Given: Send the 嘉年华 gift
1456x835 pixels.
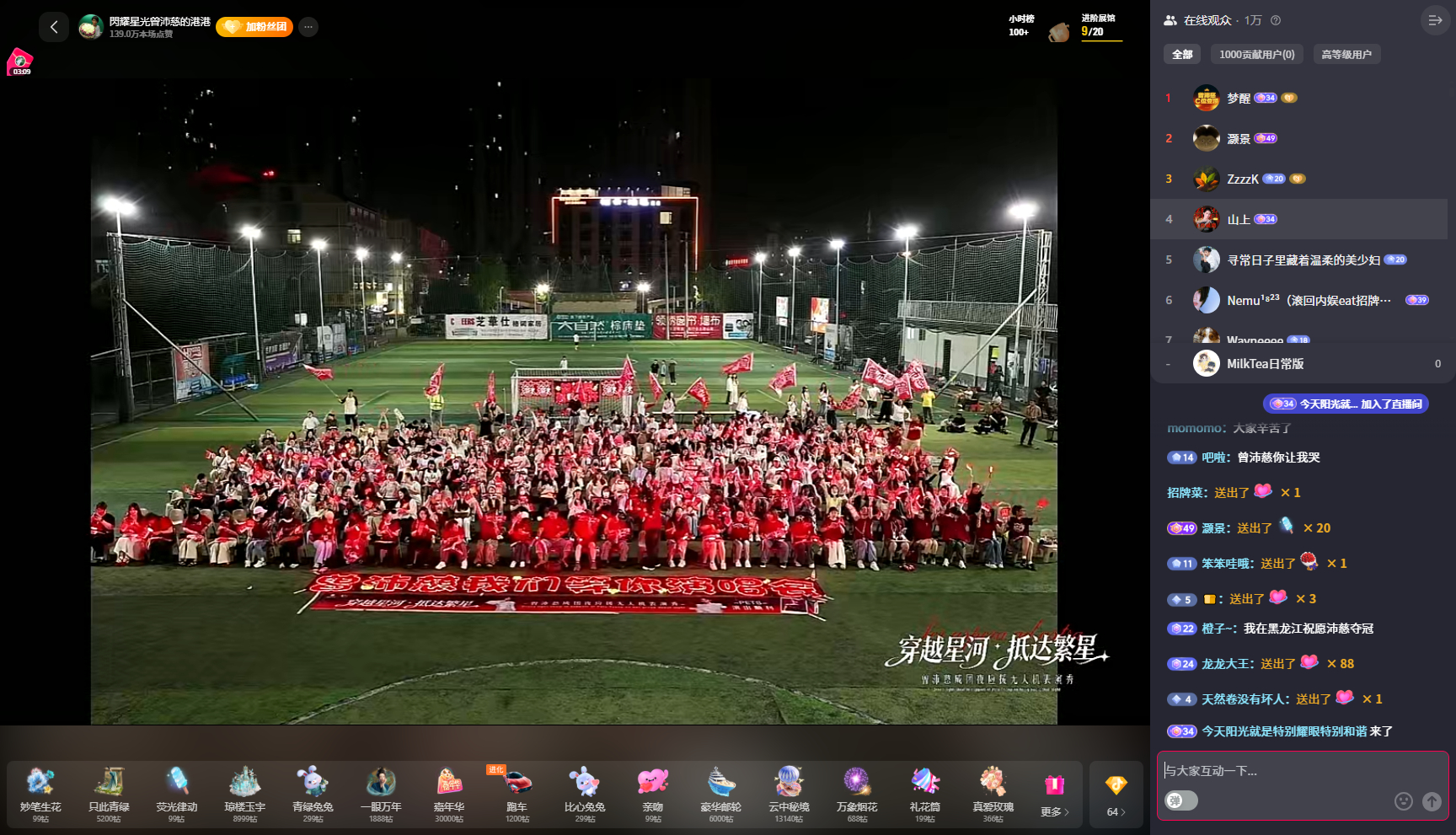Looking at the screenshot, I should pyautogui.click(x=449, y=793).
